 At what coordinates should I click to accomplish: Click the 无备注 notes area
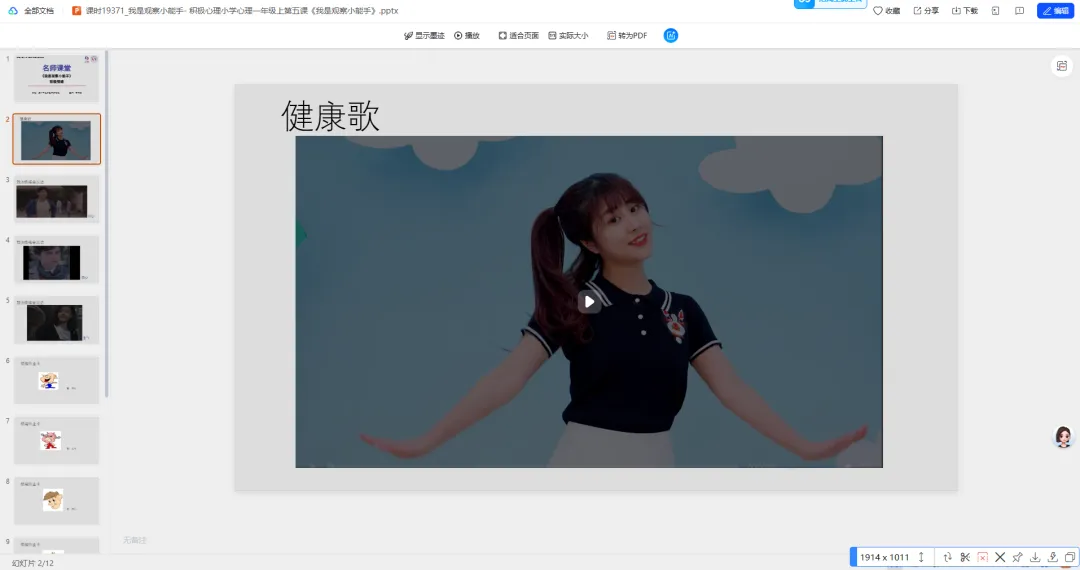135,540
